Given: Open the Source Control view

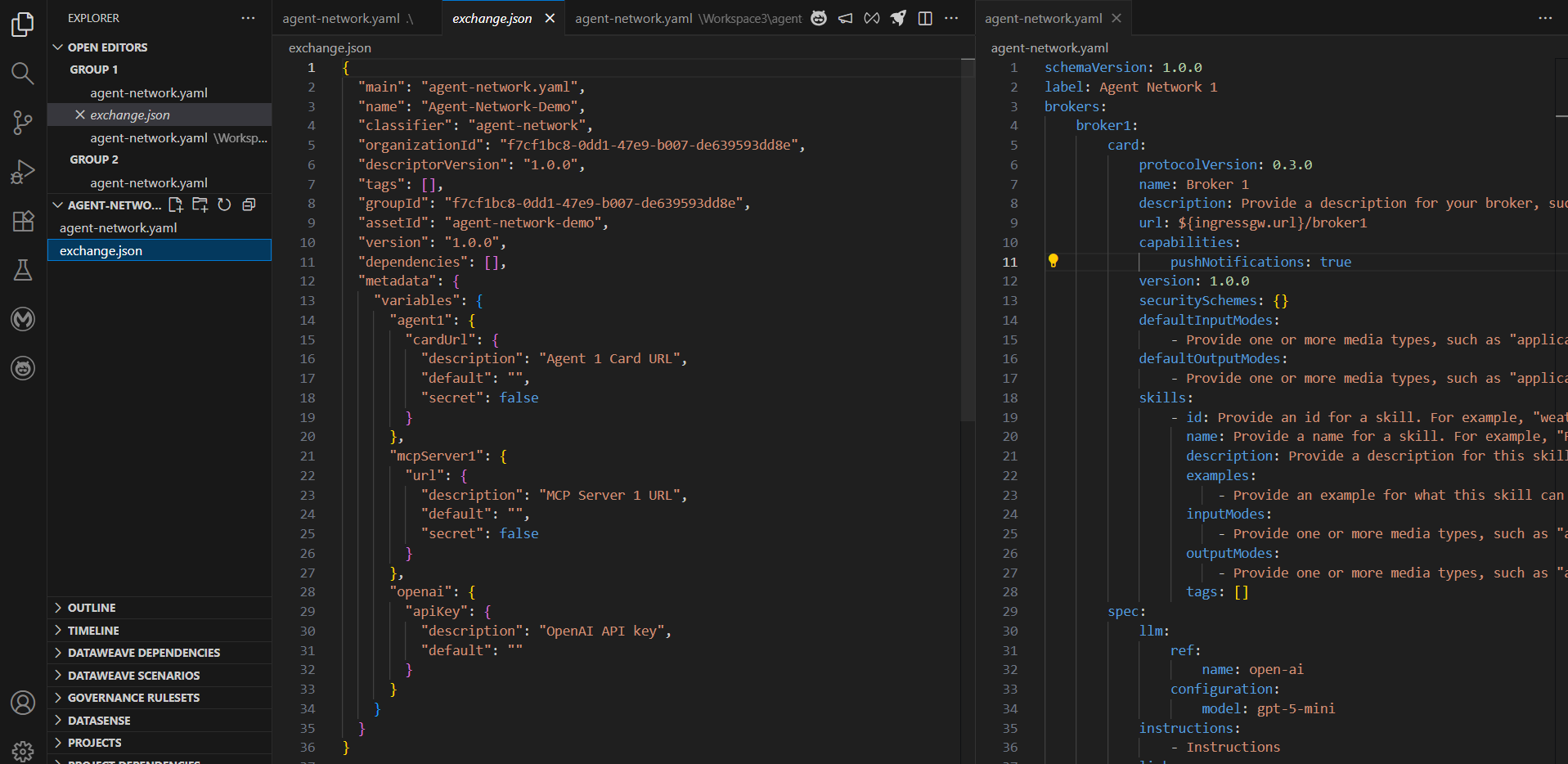Looking at the screenshot, I should click(x=23, y=123).
